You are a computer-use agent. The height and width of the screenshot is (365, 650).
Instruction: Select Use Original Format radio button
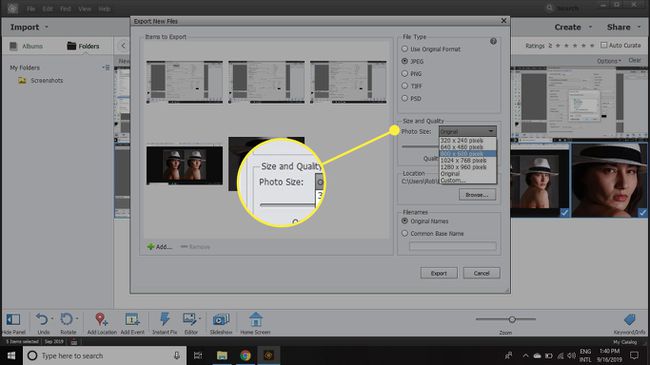pos(405,49)
